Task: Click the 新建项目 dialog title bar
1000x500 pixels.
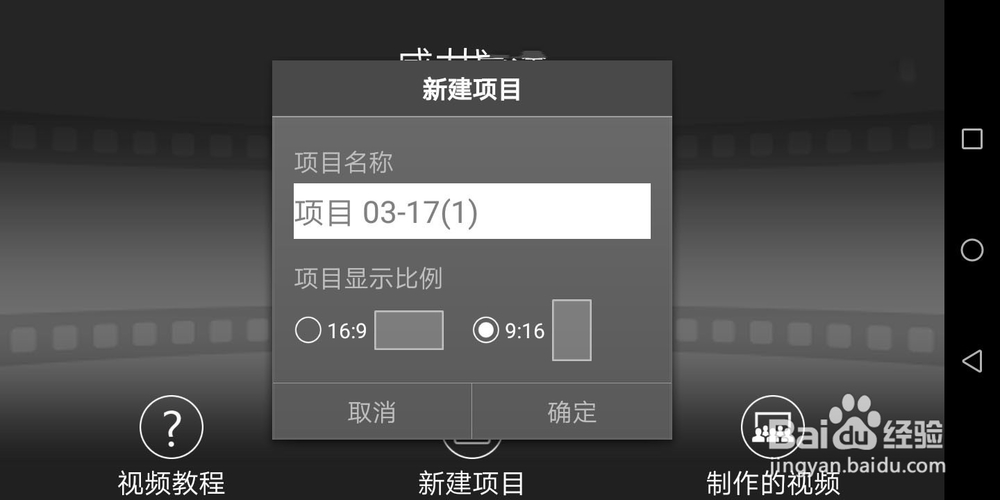Action: pyautogui.click(x=472, y=89)
